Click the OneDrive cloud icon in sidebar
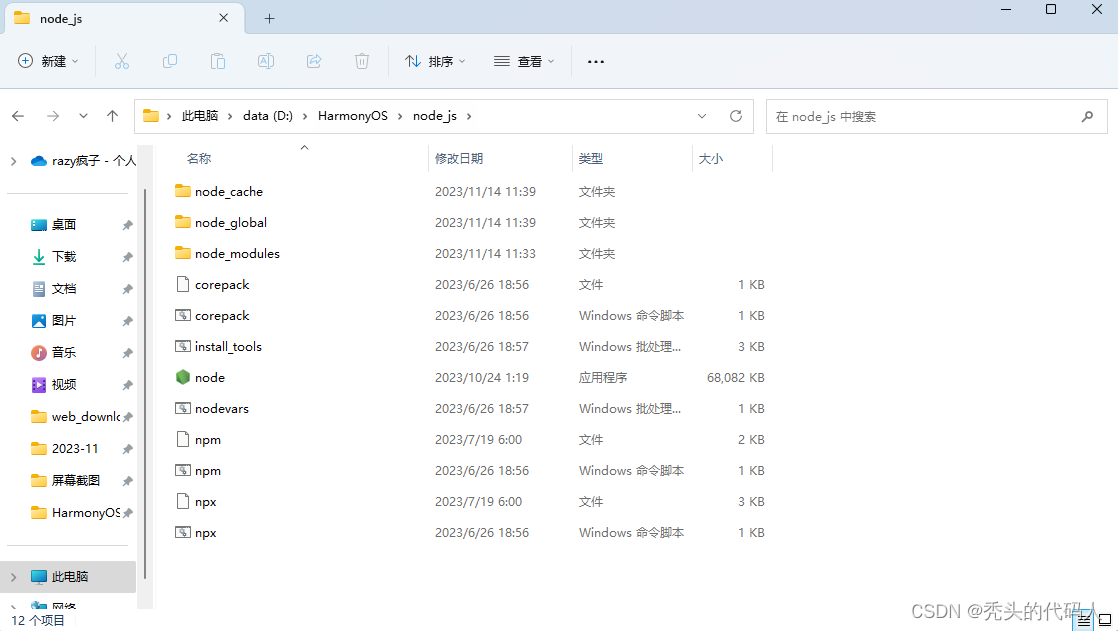The image size is (1118, 631). 39,161
